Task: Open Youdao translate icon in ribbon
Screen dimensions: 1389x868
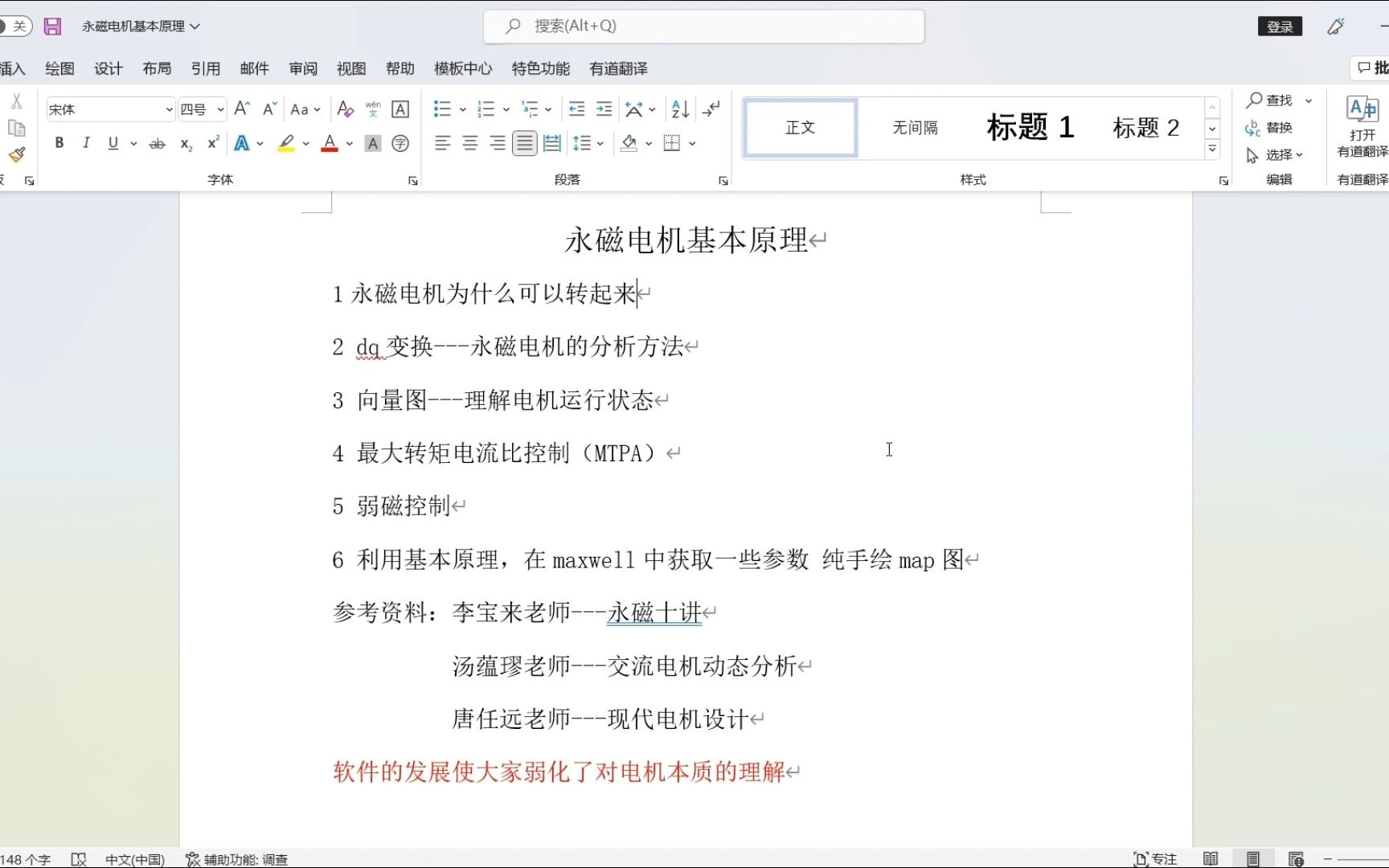Action: click(1362, 127)
